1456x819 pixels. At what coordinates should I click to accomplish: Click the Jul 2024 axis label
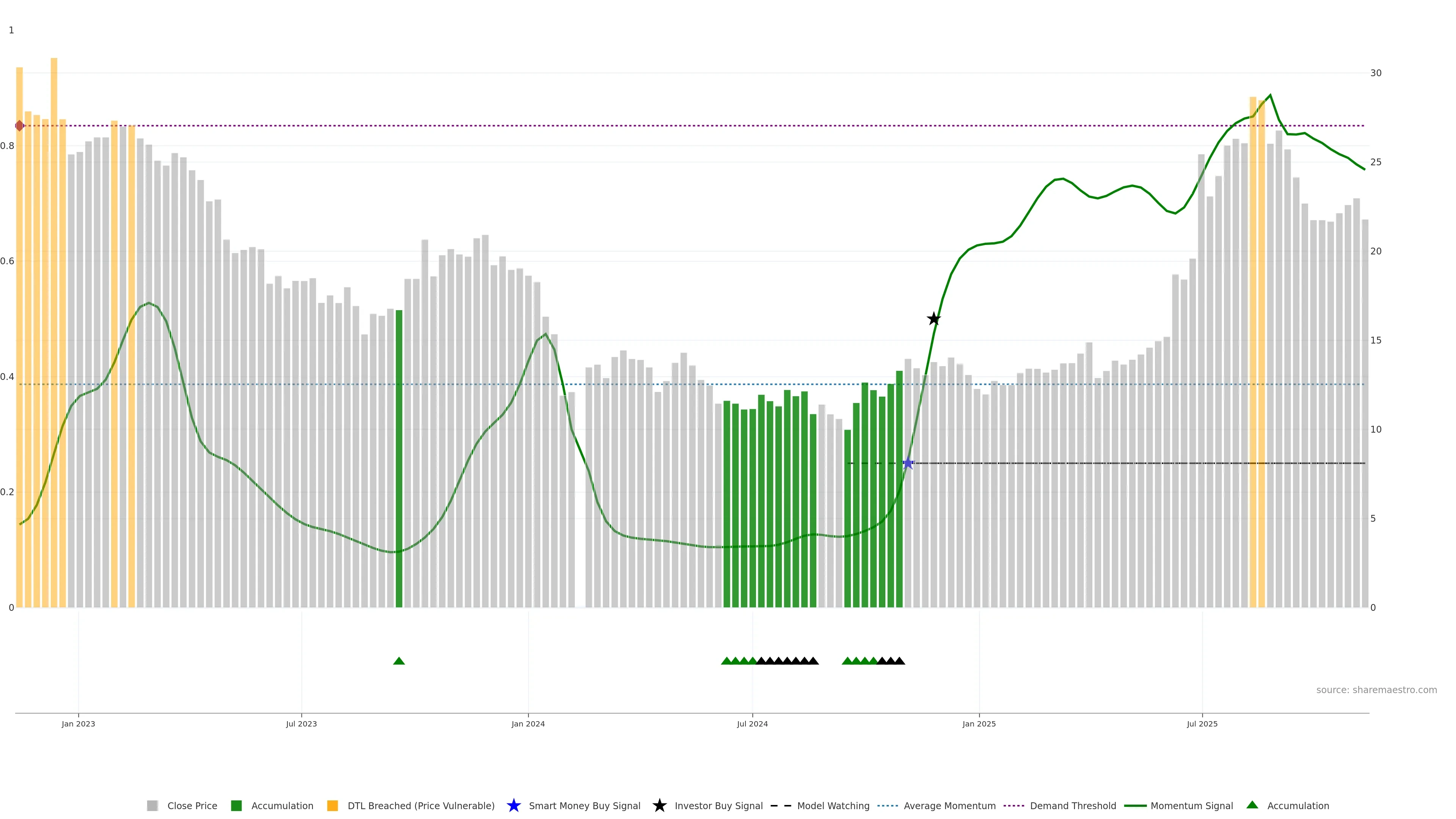tap(752, 723)
